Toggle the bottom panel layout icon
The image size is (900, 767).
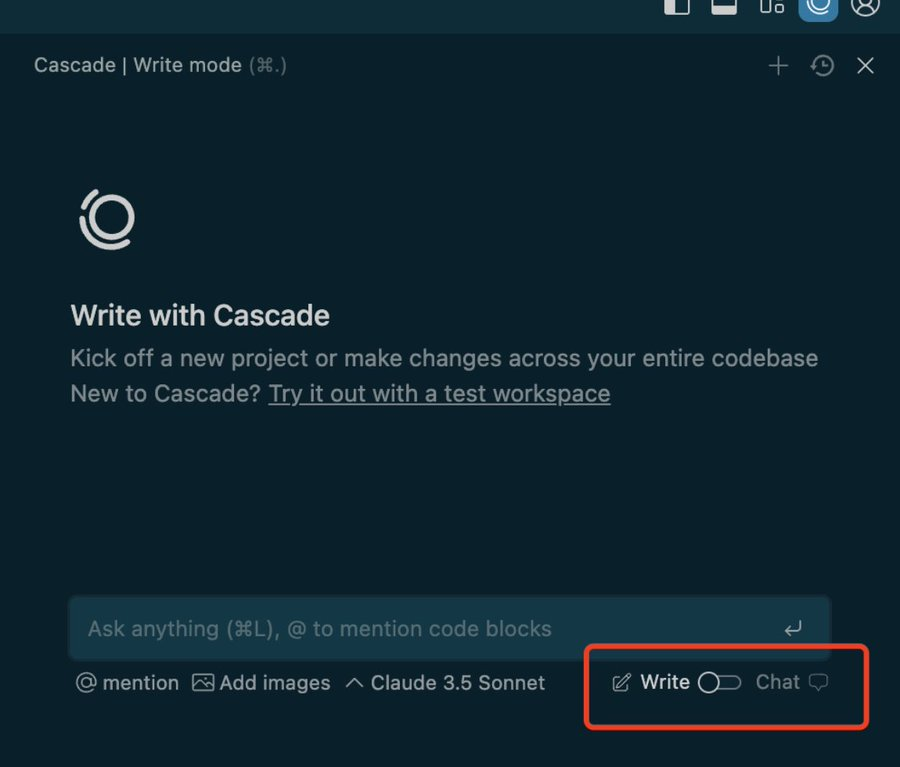(724, 6)
